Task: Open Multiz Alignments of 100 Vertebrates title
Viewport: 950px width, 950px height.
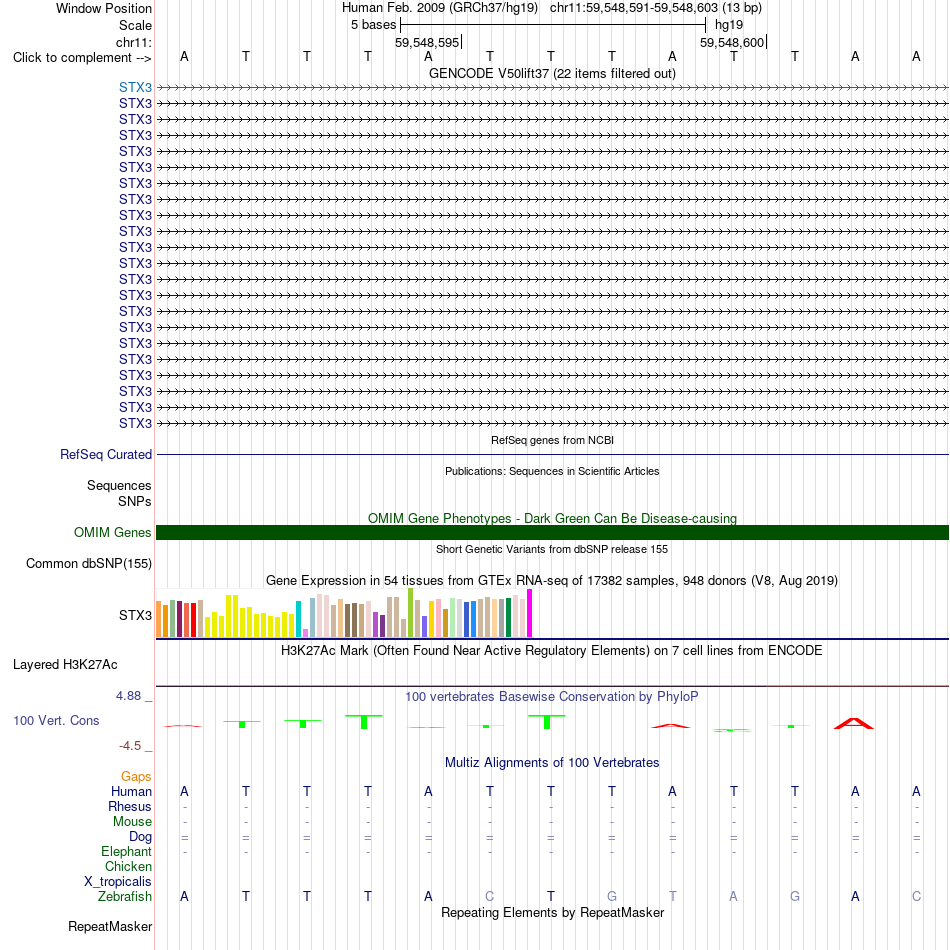Action: [x=552, y=763]
